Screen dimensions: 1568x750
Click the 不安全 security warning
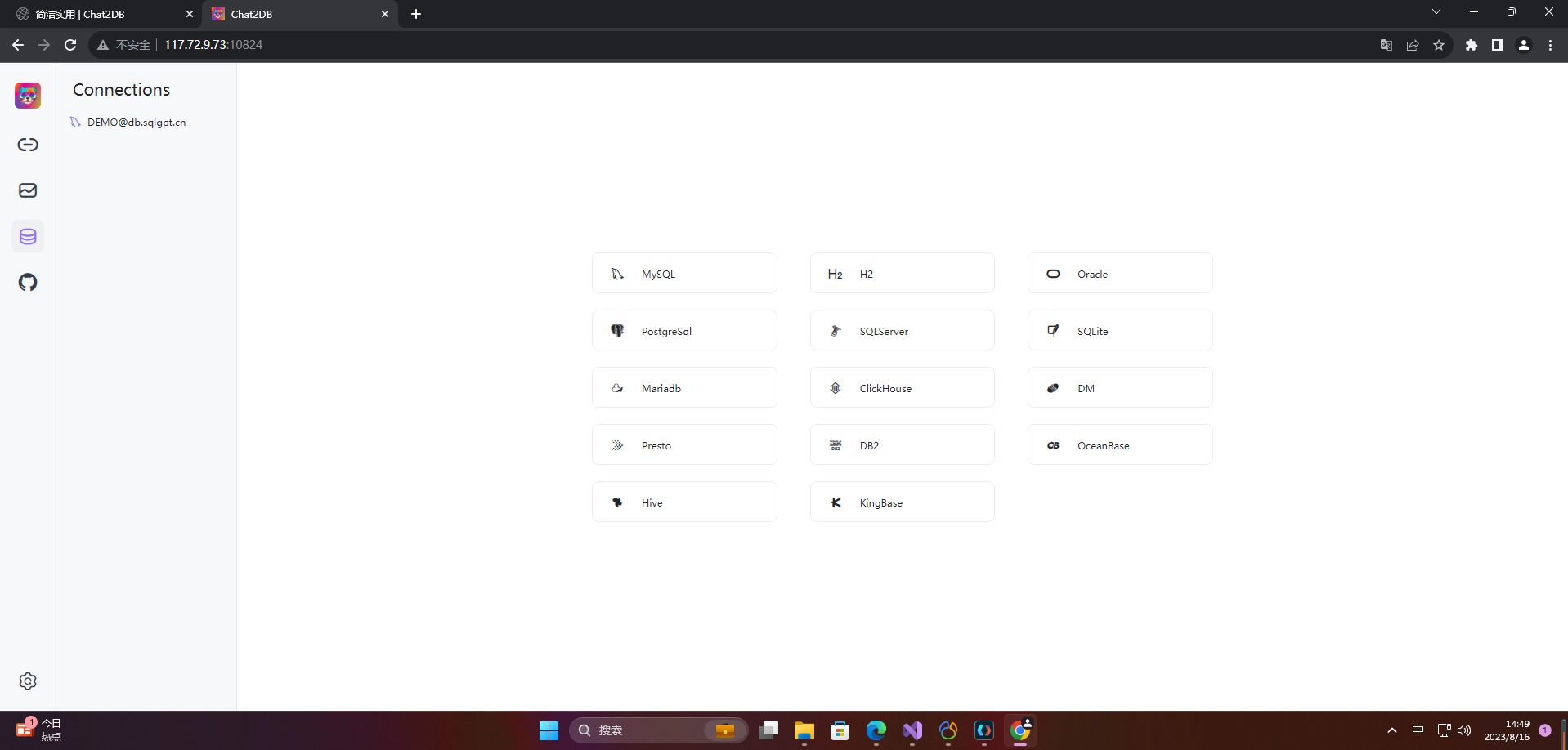point(124,45)
